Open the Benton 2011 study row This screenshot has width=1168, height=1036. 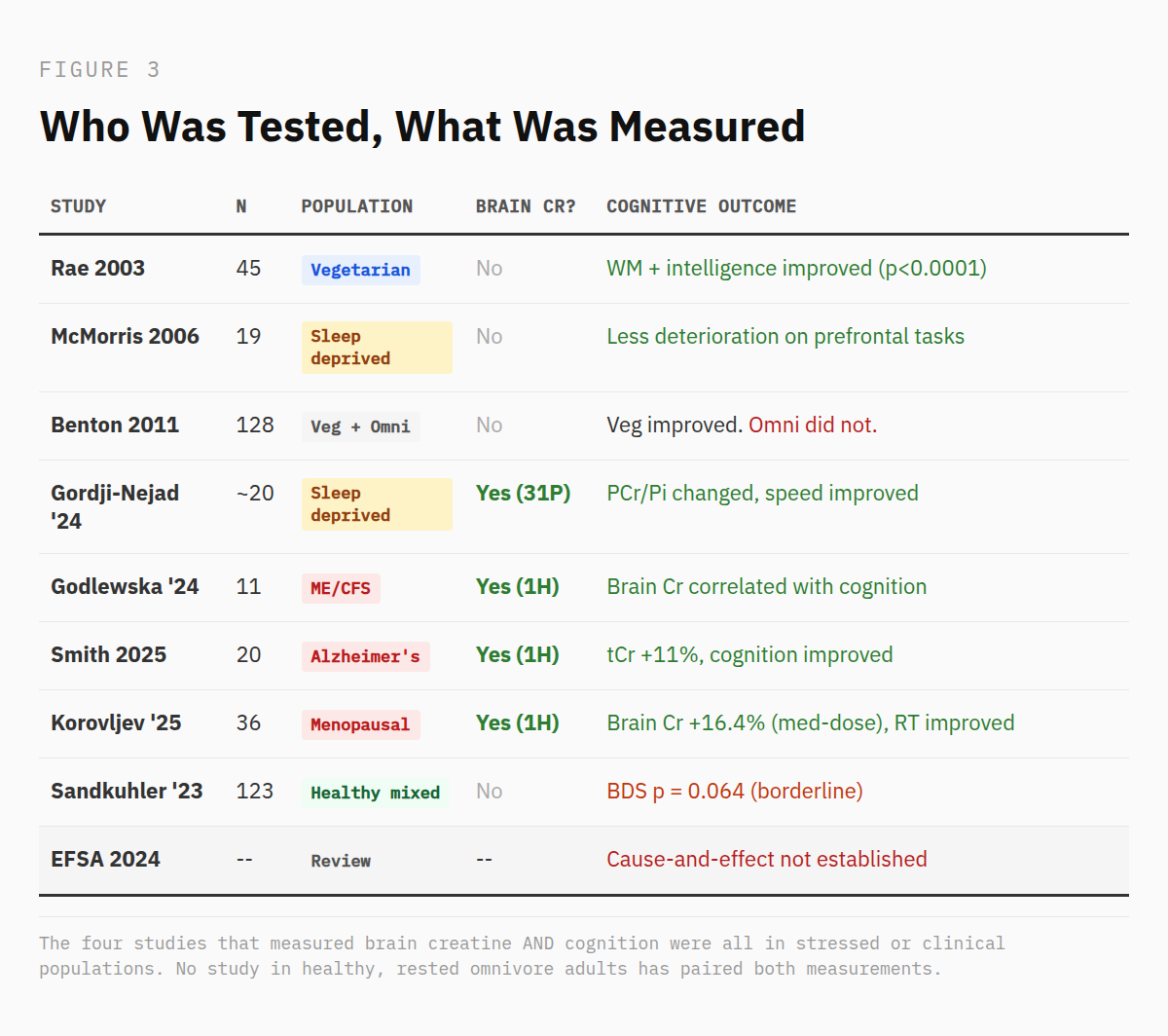point(115,425)
